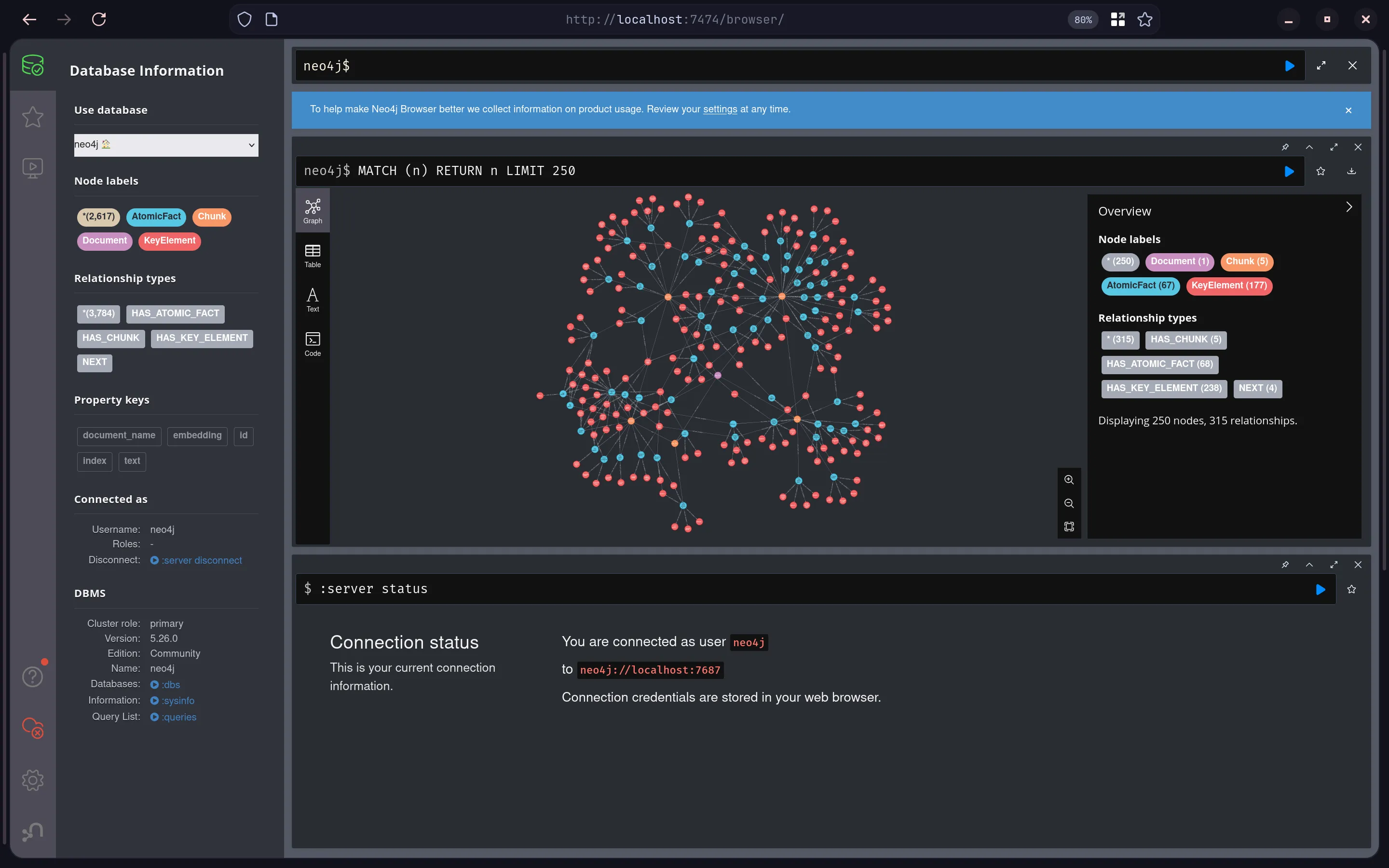Select Document (1) label in Overview

click(x=1180, y=262)
